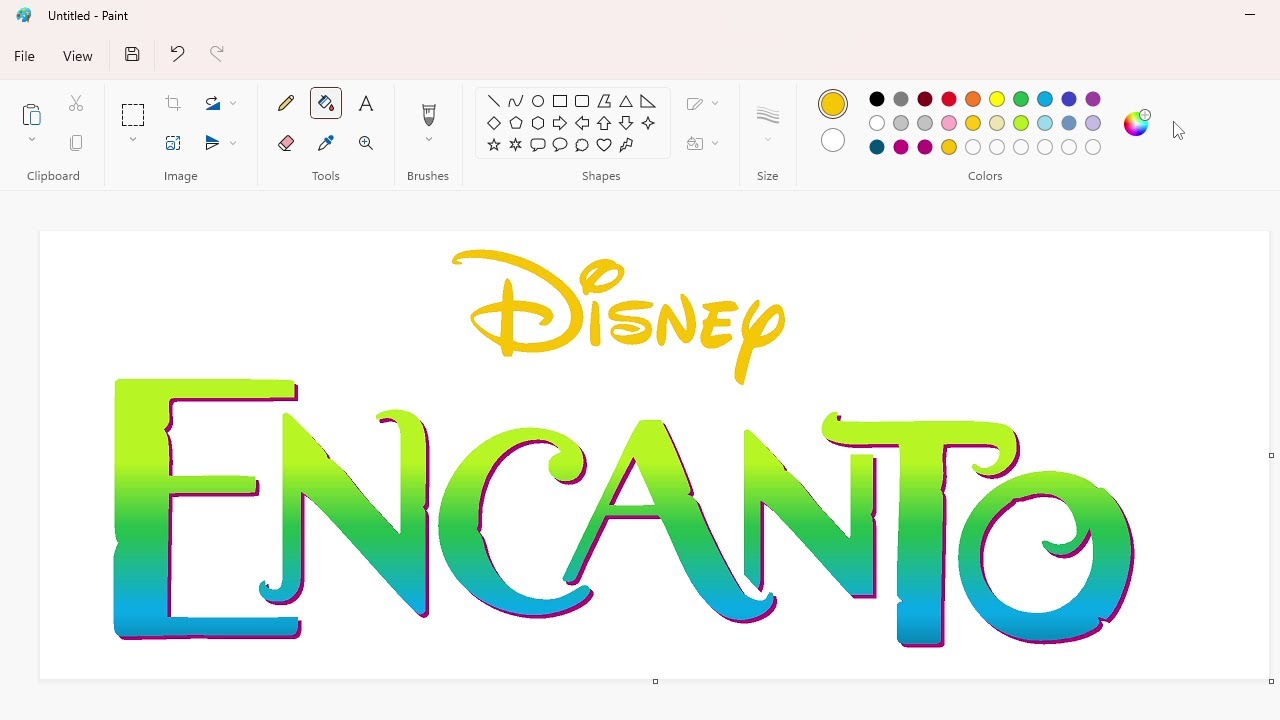Select the Five-point star shape
The image size is (1280, 720).
pyautogui.click(x=494, y=145)
